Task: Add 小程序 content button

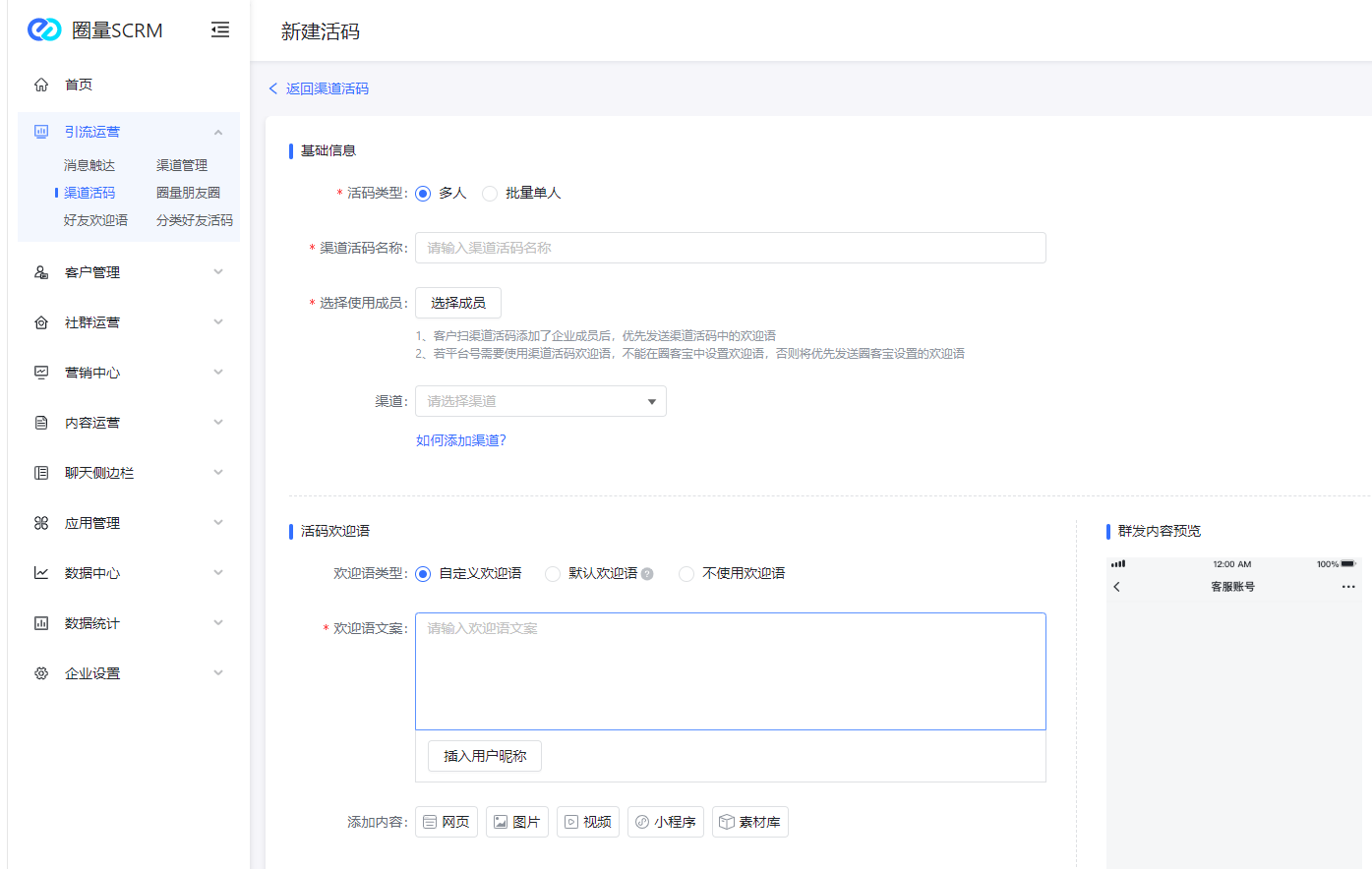Action: (666, 822)
